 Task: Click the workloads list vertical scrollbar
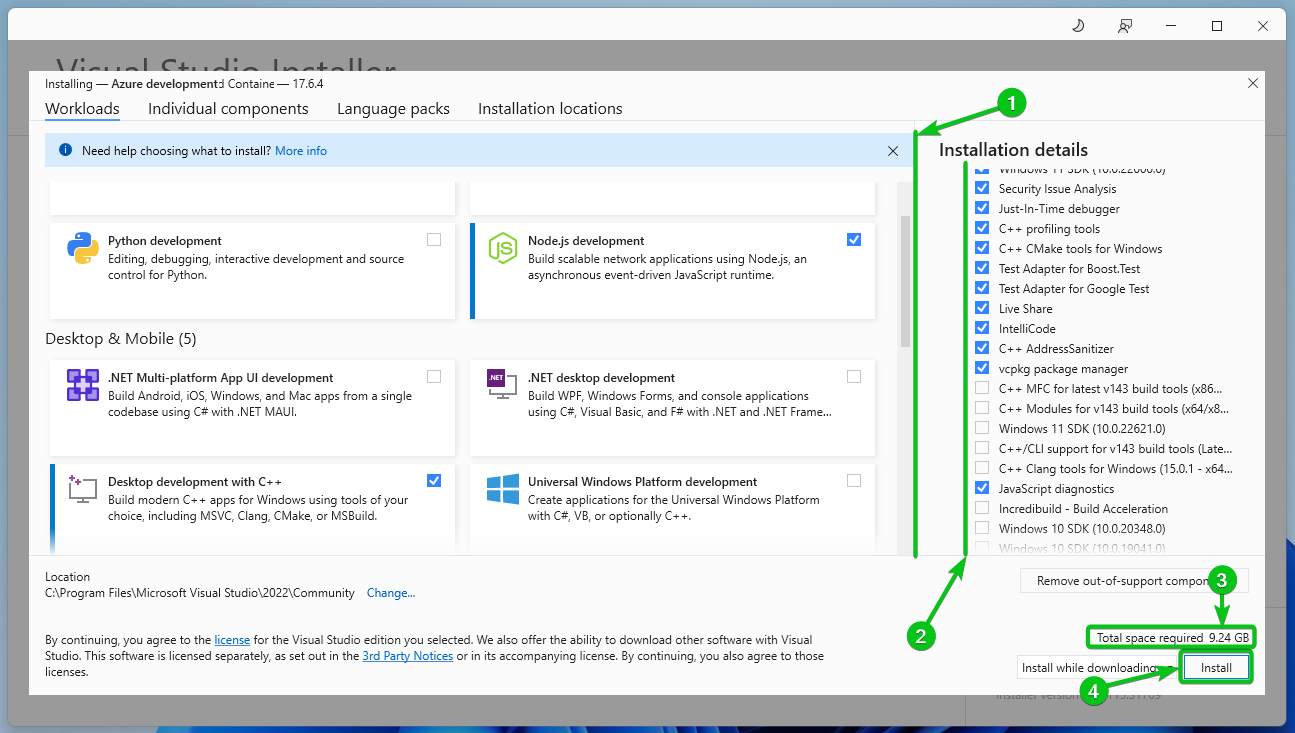(x=905, y=280)
